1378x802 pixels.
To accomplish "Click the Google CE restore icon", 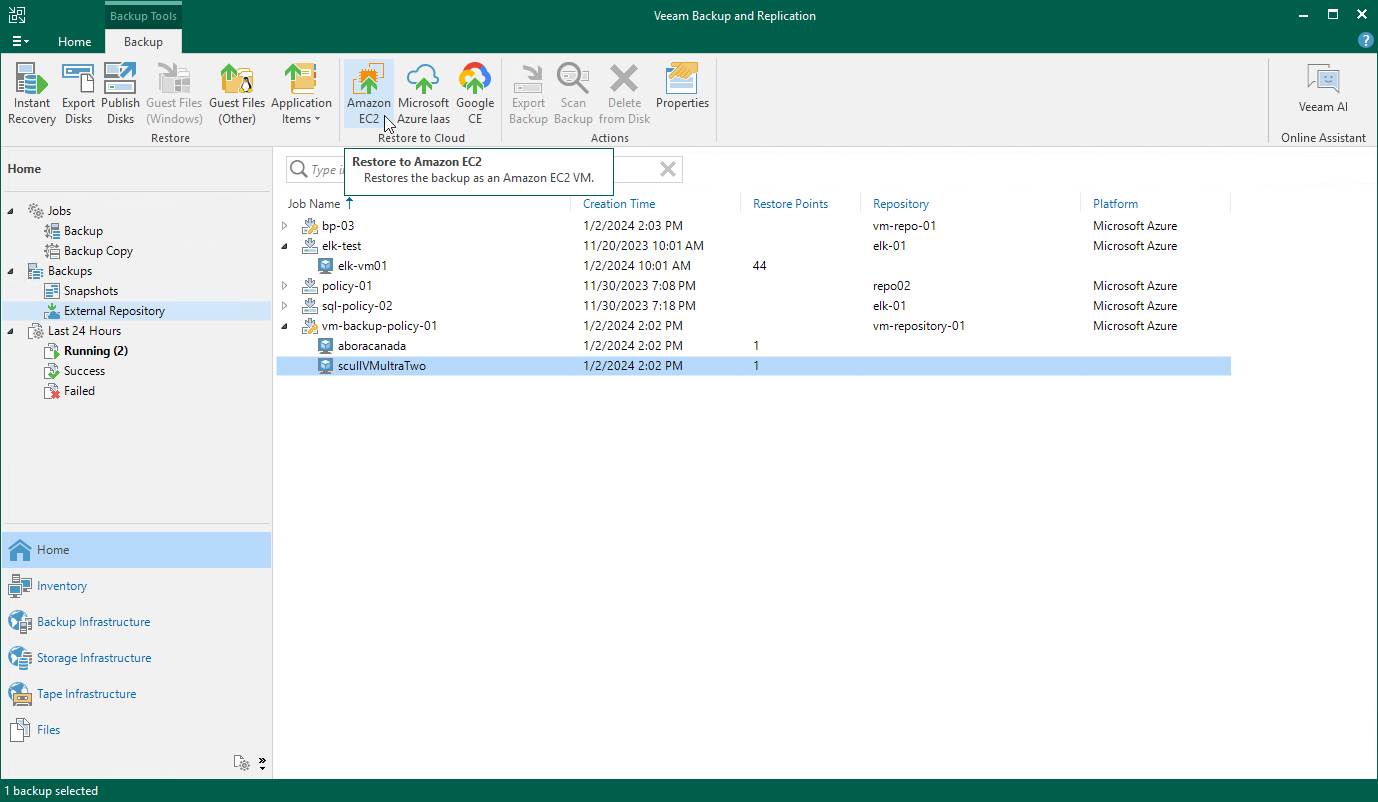I will (x=475, y=94).
